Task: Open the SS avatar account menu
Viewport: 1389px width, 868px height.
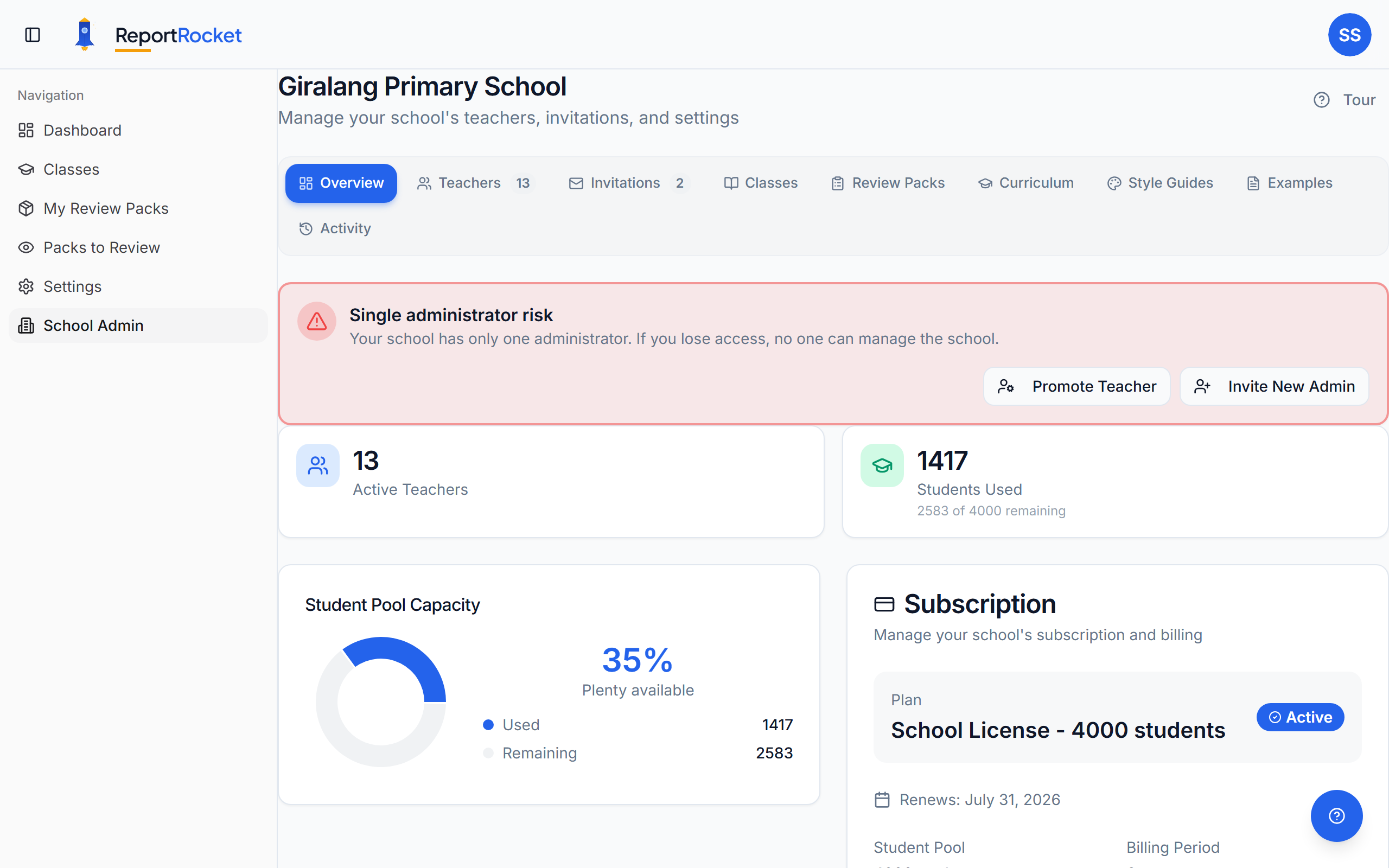Action: pos(1349,34)
